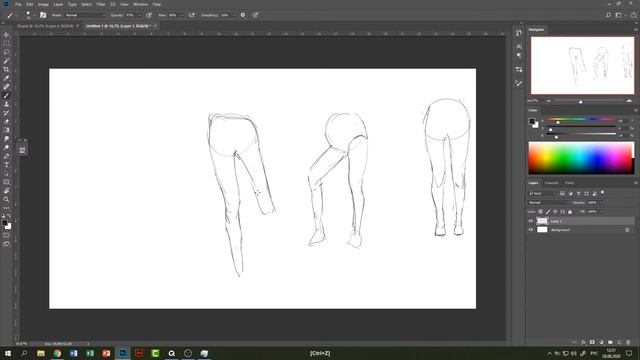Open the painting Mode dropdown
Screen dimensions: 640x360
coord(85,15)
